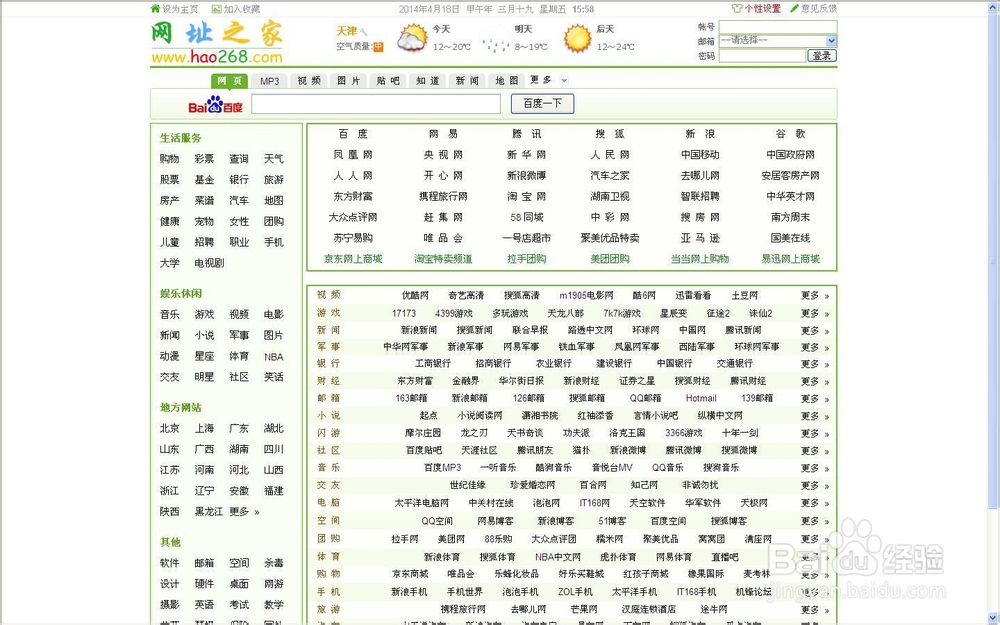
Task: Switch to the 地图 search tab
Action: pos(507,81)
